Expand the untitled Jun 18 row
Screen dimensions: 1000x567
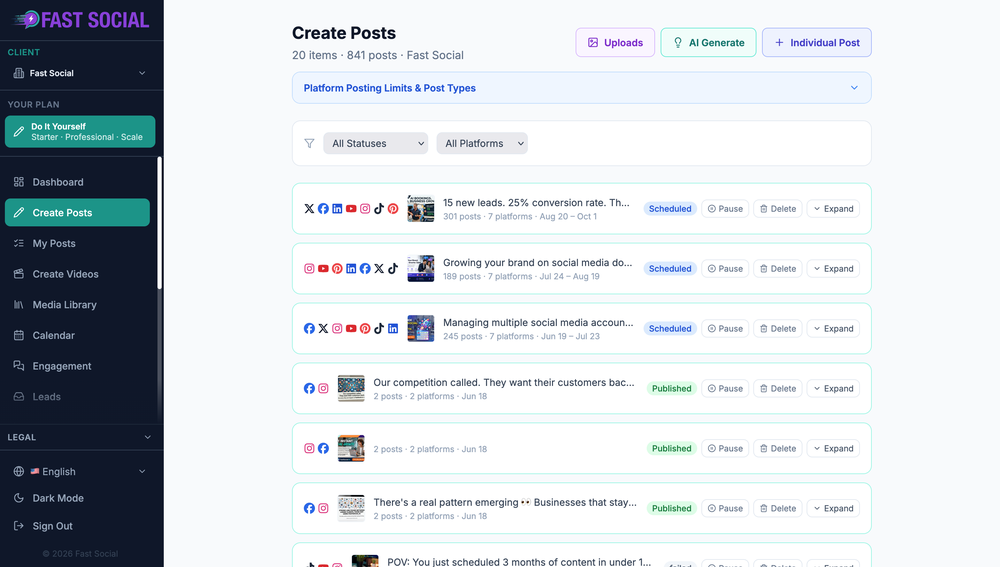(x=834, y=448)
